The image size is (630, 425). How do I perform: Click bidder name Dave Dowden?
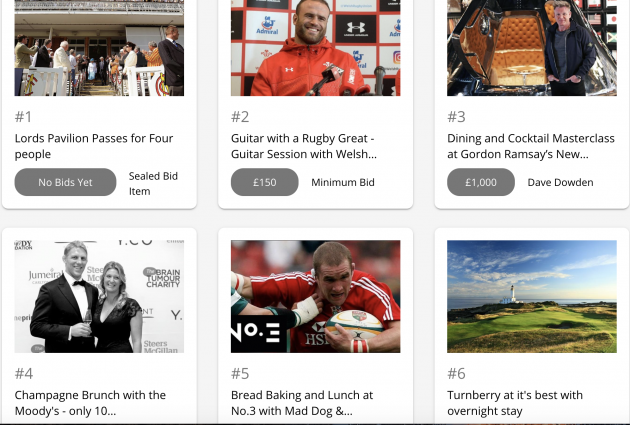560,182
